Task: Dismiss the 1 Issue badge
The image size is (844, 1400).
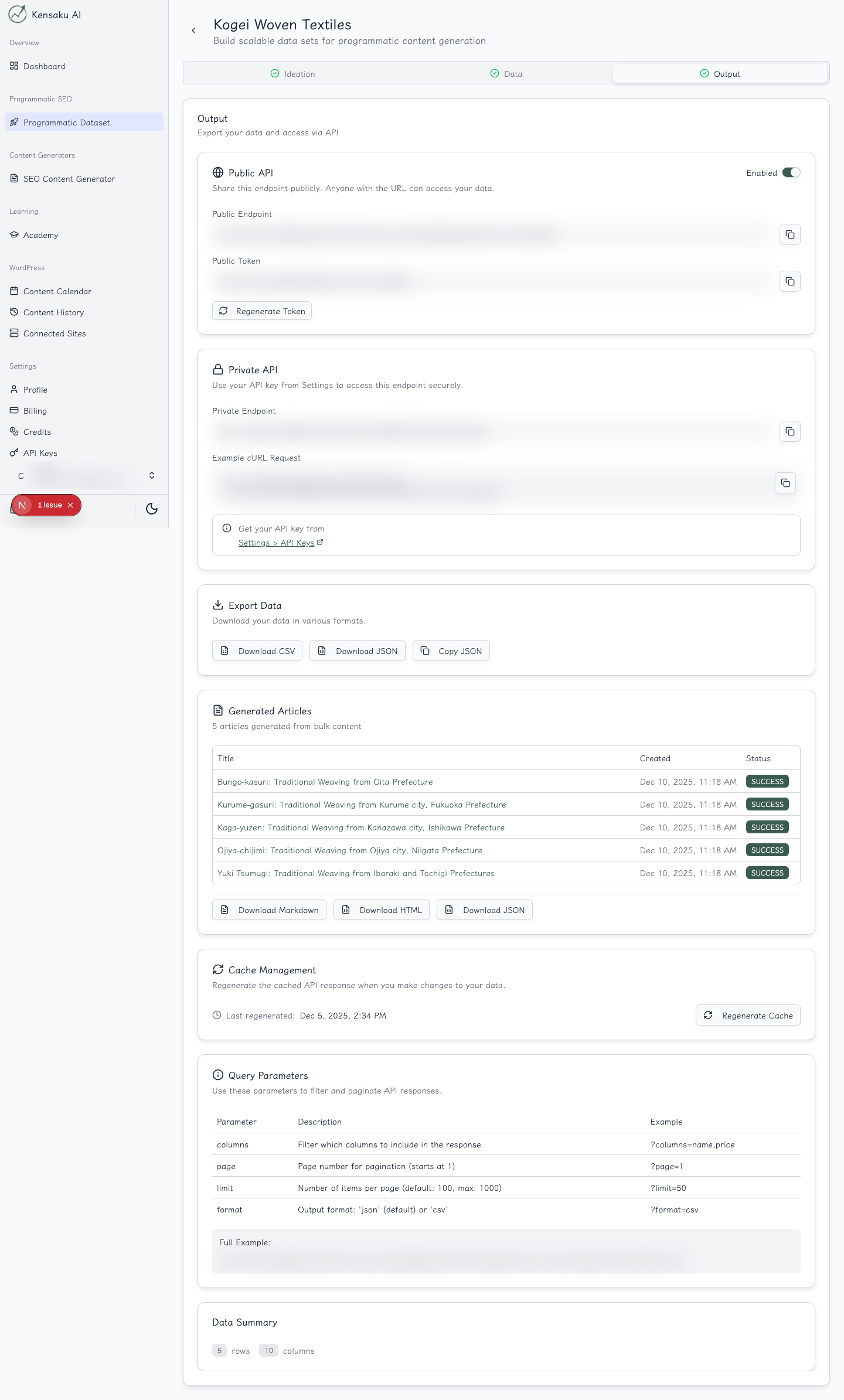Action: pos(70,505)
